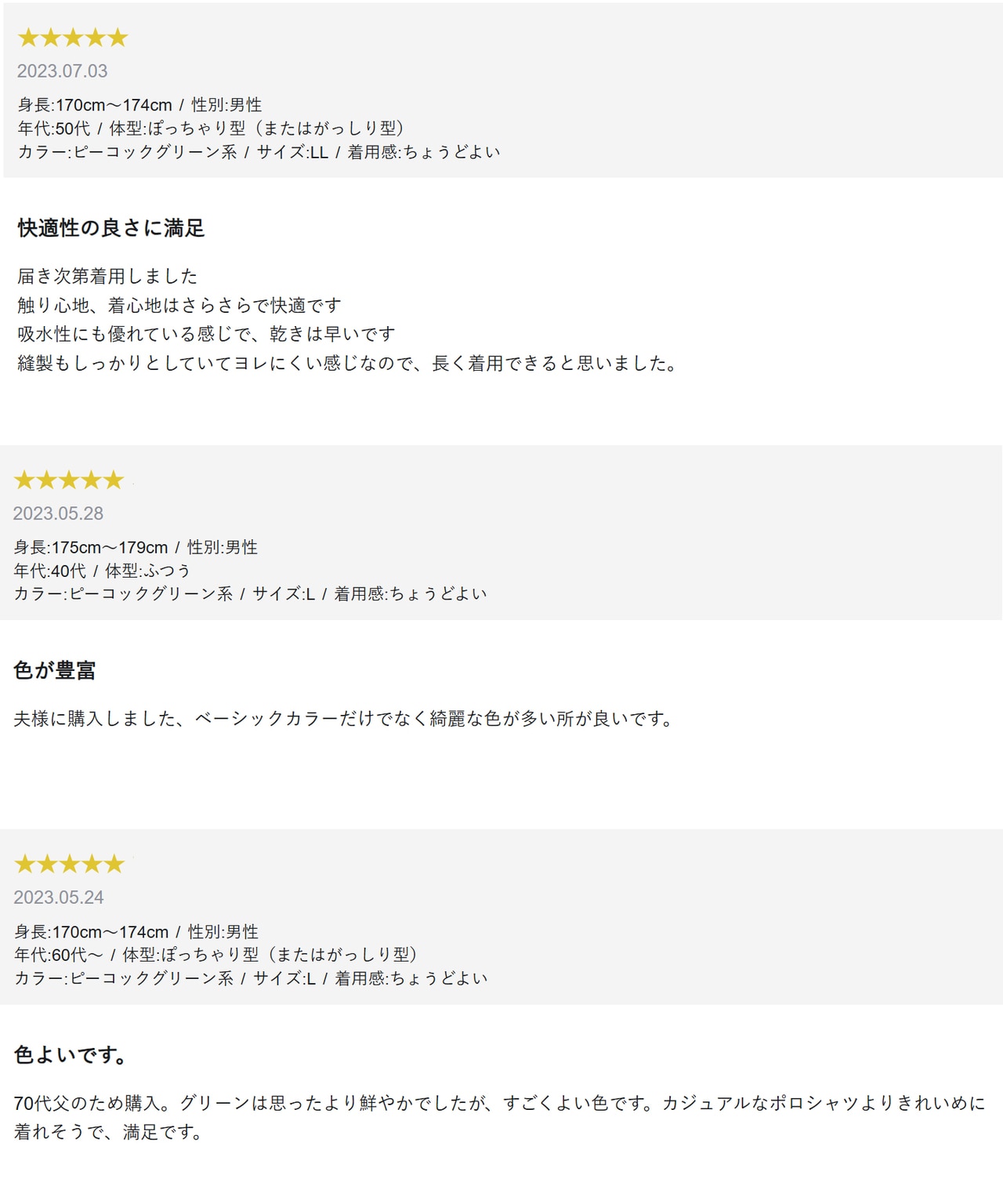Click the 年代:60代〜 age and body type line
Image resolution: width=1003 pixels, height=1204 pixels.
point(215,955)
